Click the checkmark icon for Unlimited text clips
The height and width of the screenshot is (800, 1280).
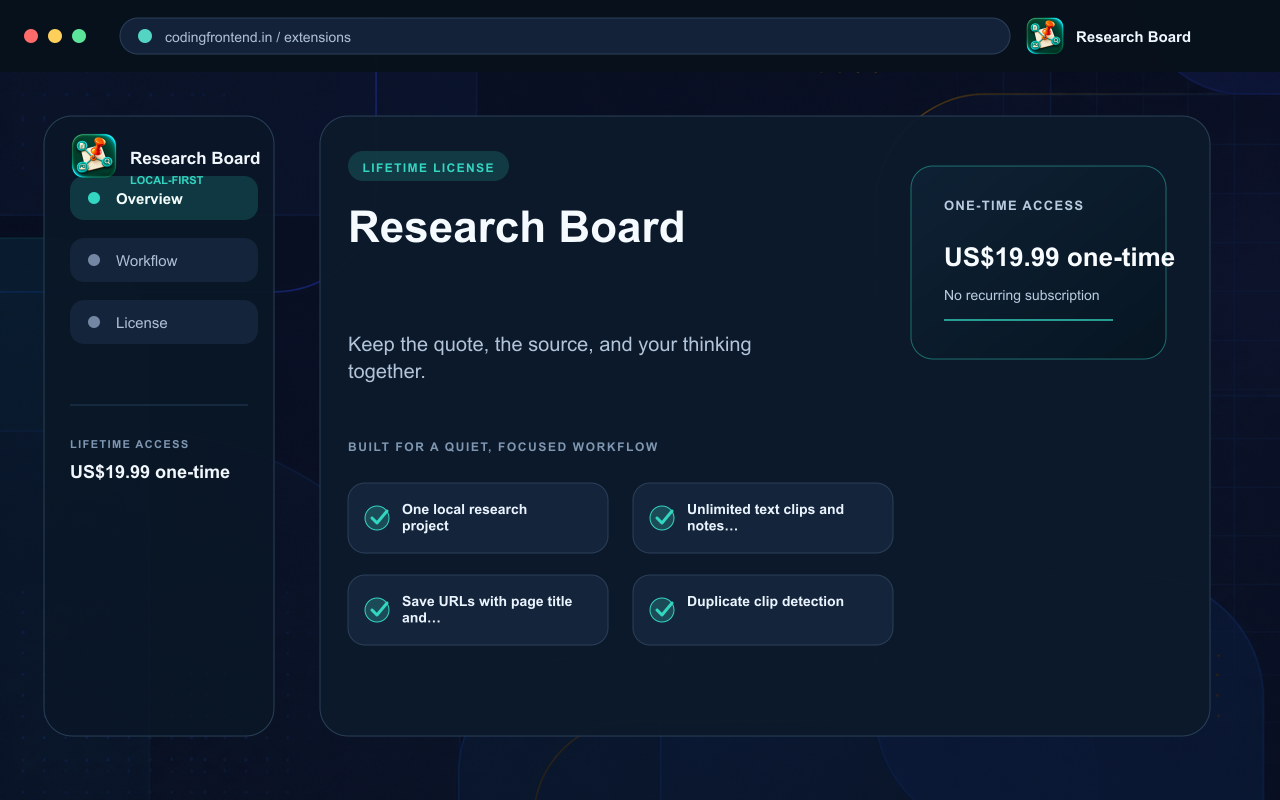[x=662, y=518]
